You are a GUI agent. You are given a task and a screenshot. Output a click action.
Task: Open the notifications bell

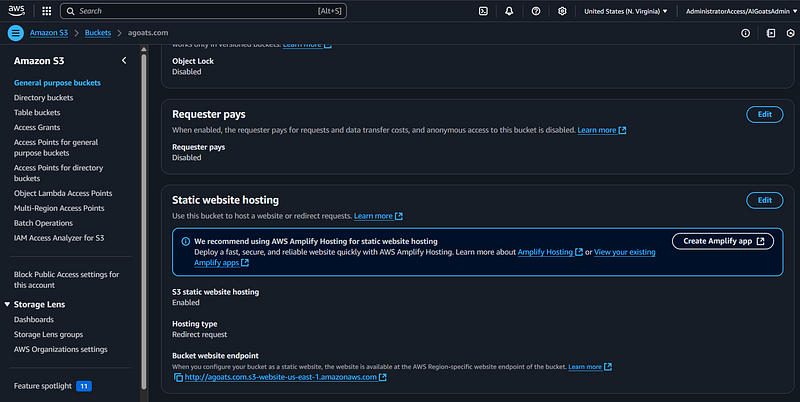(509, 11)
